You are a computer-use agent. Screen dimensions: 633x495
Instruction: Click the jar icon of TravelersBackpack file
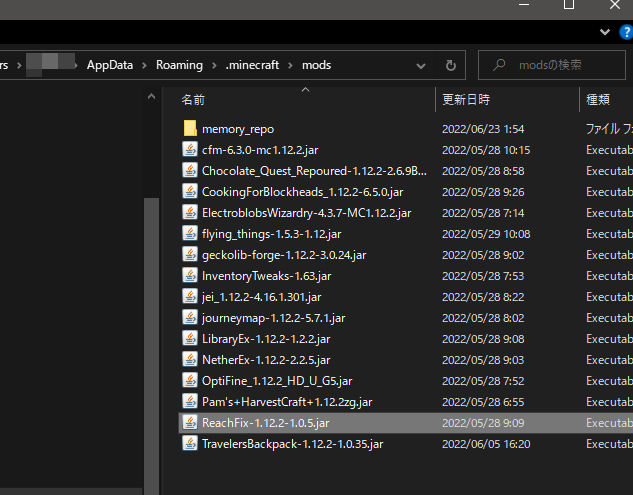(190, 443)
